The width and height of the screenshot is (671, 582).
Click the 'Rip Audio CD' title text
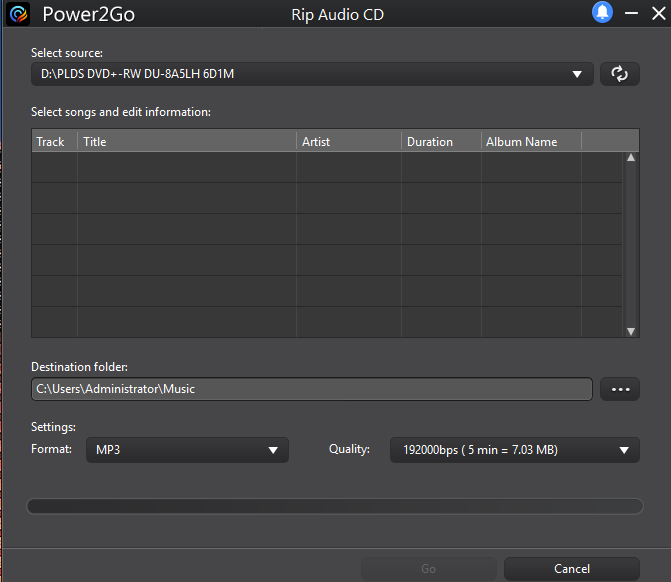338,15
